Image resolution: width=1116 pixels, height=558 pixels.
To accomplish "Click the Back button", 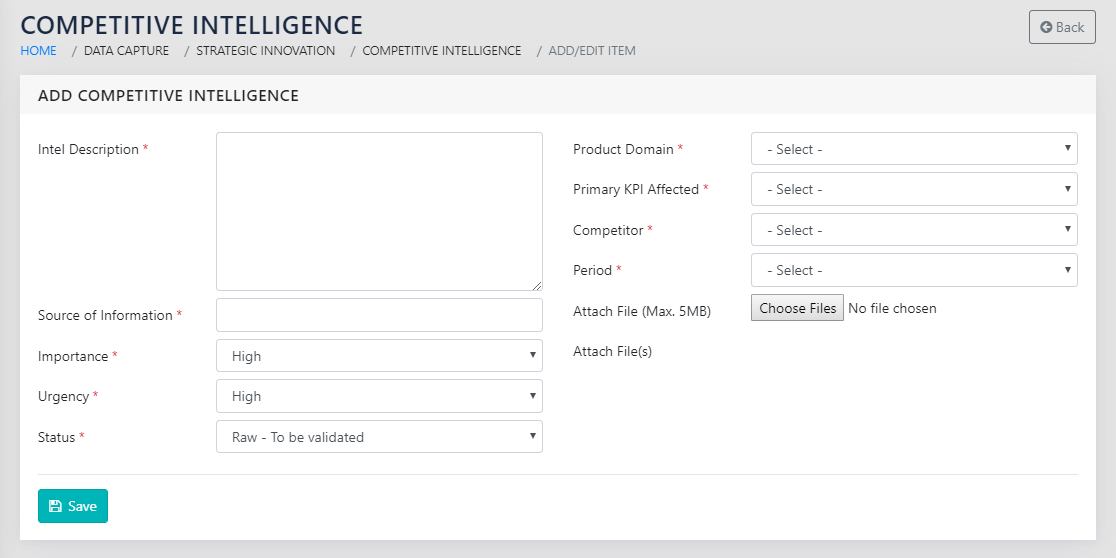I will 1062,27.
